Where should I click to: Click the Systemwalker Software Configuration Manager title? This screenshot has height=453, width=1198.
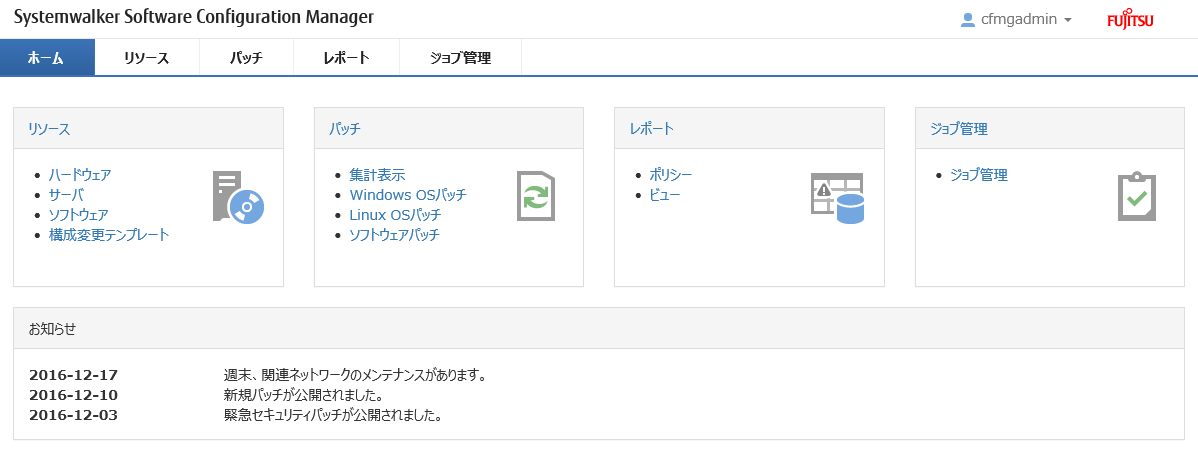[194, 17]
